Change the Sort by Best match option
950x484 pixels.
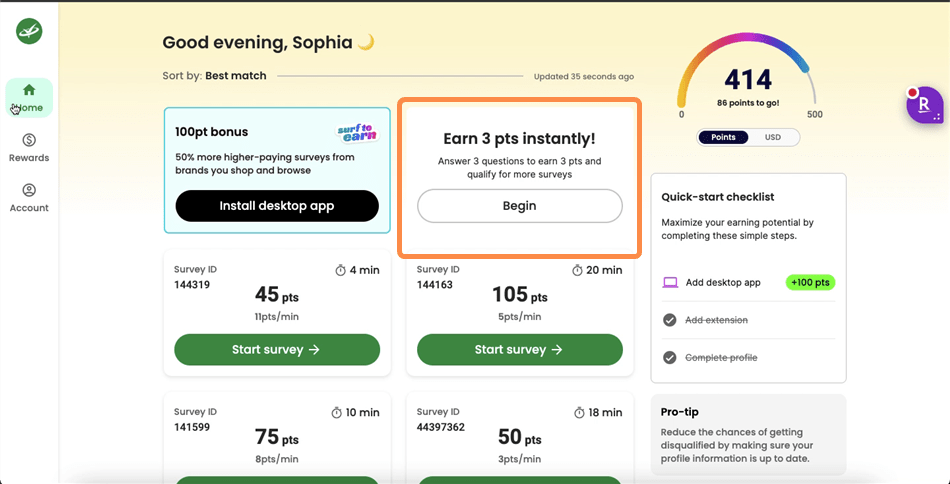coord(236,76)
